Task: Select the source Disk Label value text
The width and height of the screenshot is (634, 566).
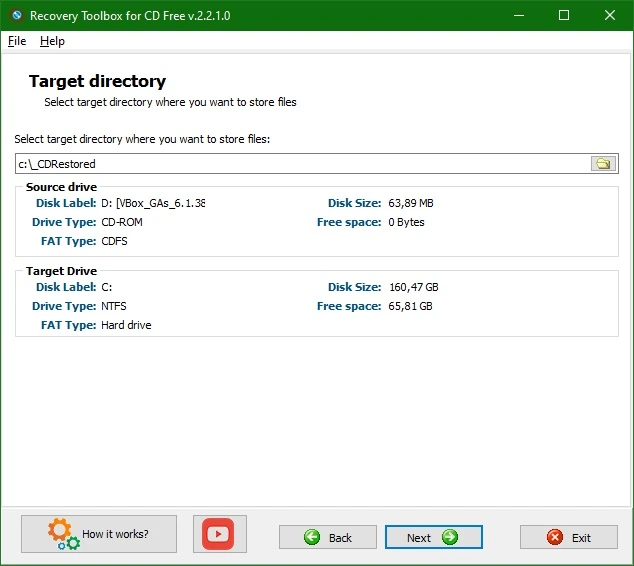Action: (x=153, y=203)
